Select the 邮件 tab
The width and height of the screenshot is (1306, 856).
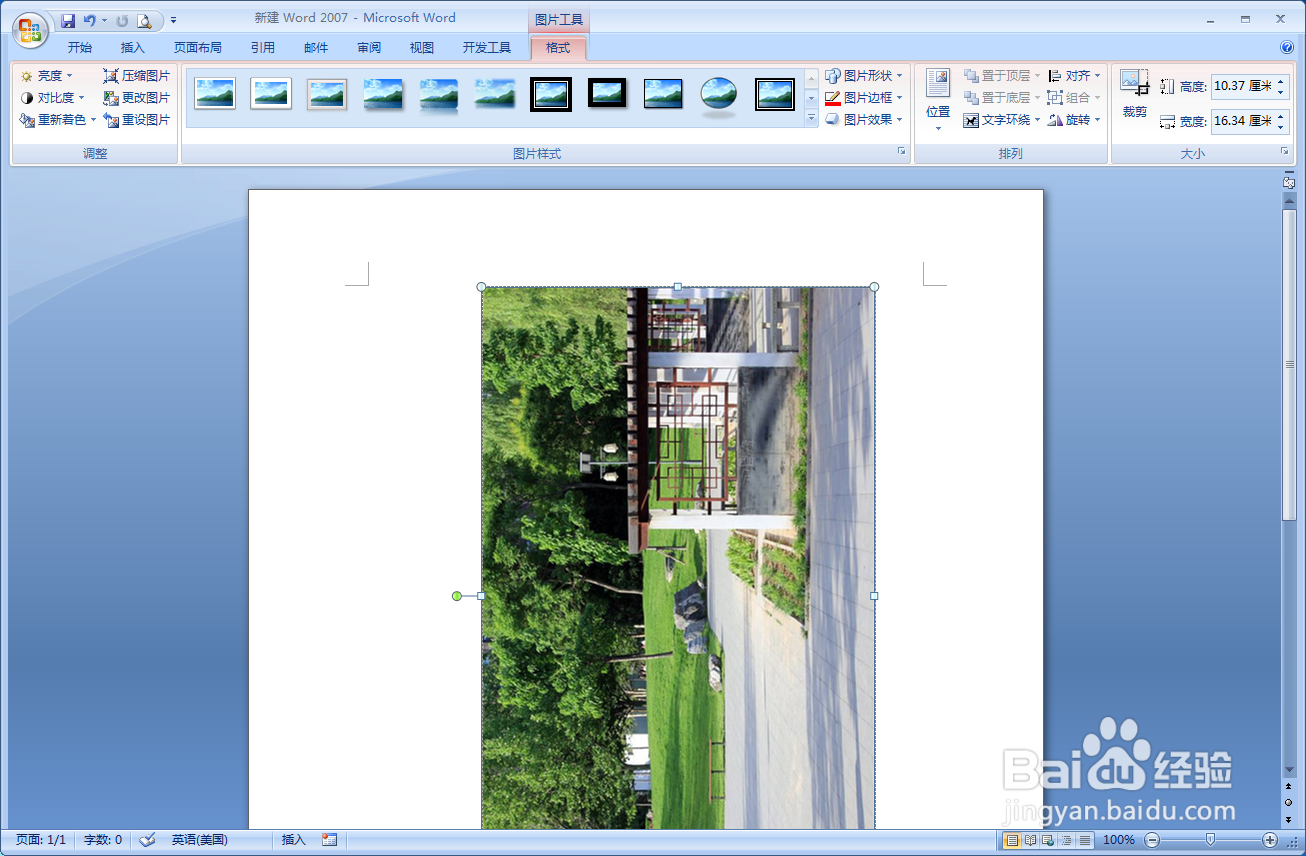pos(316,47)
